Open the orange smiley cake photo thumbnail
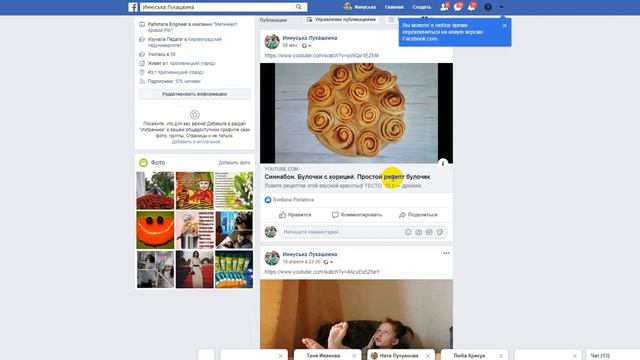The image size is (640, 360). [155, 230]
